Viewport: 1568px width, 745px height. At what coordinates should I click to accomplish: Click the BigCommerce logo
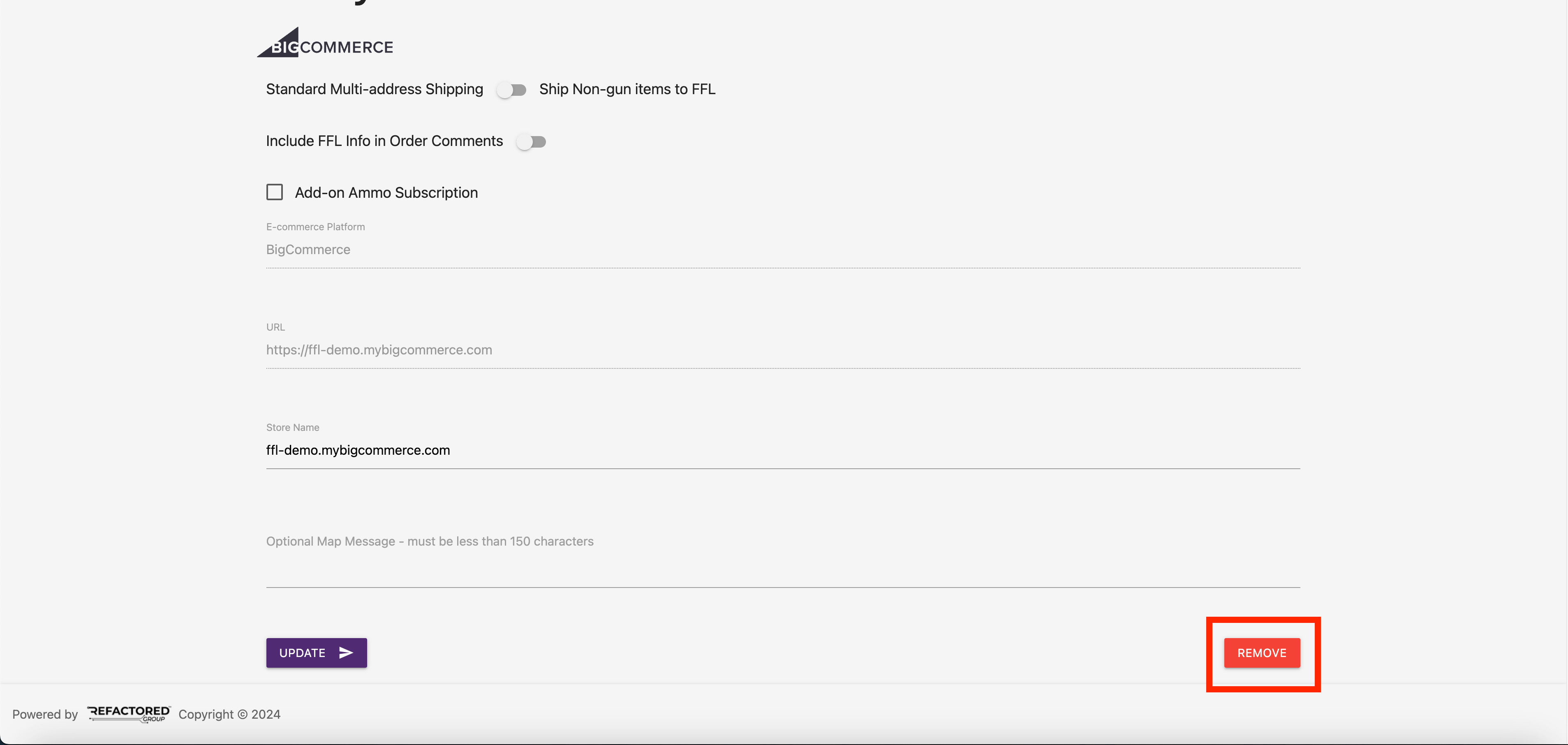(x=325, y=43)
